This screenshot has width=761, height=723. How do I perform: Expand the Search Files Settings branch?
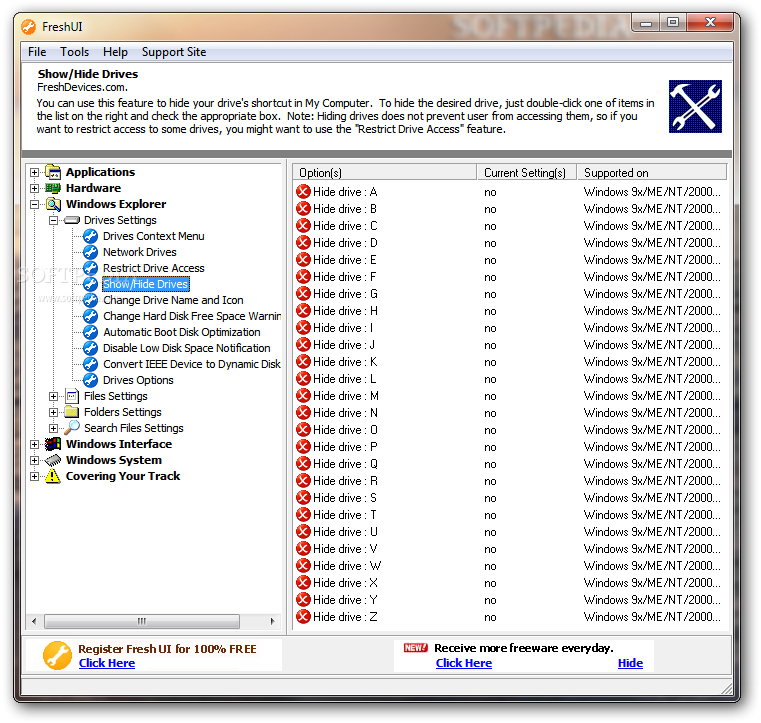point(53,428)
